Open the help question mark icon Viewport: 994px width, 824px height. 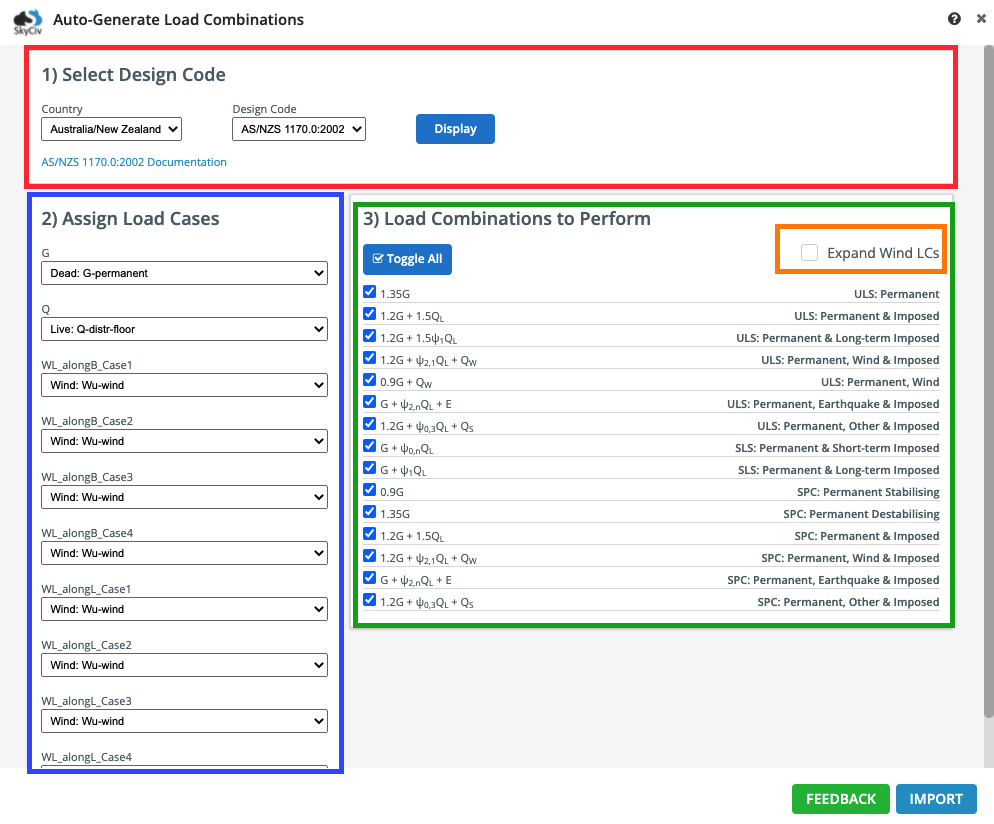click(954, 19)
